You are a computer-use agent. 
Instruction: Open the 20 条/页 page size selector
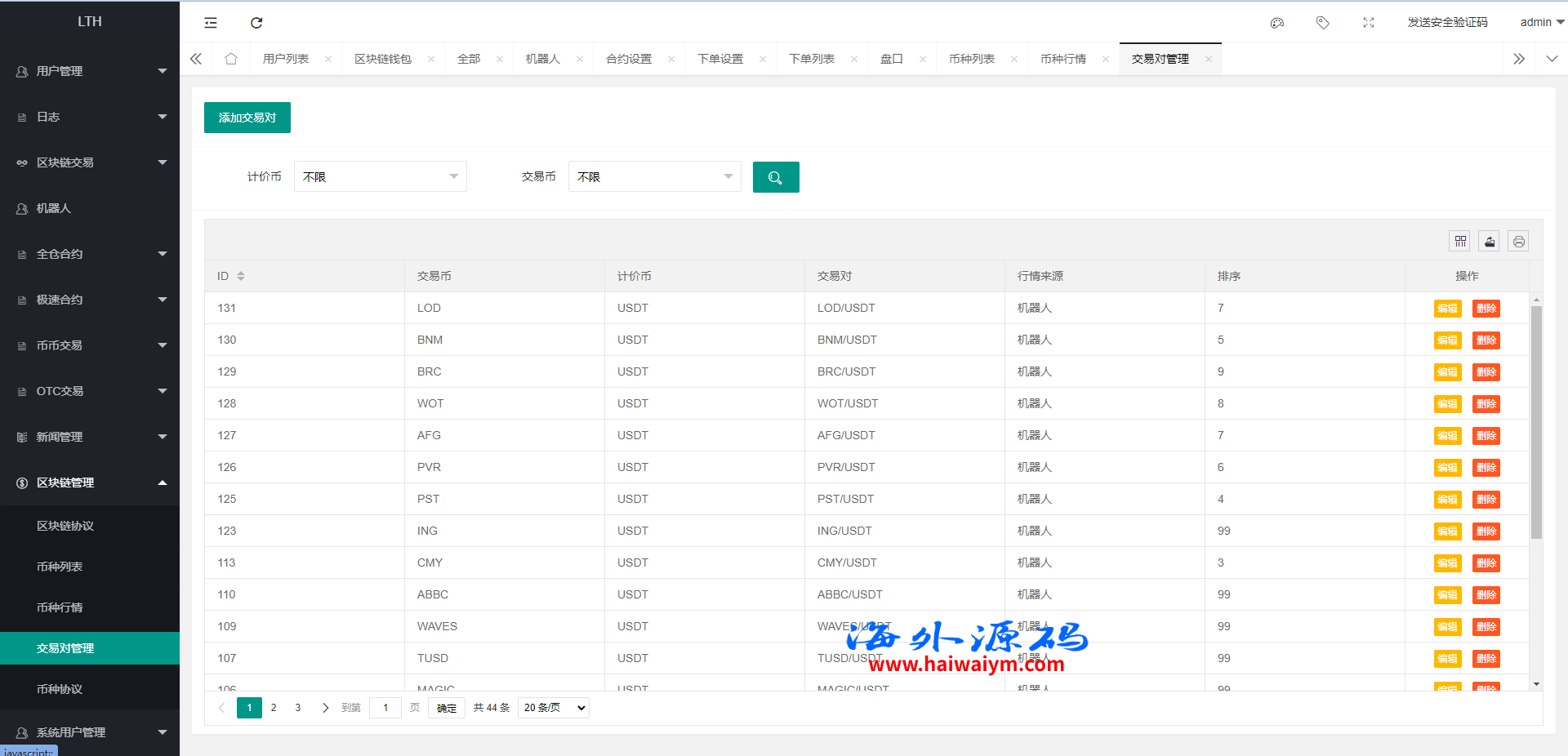point(554,708)
